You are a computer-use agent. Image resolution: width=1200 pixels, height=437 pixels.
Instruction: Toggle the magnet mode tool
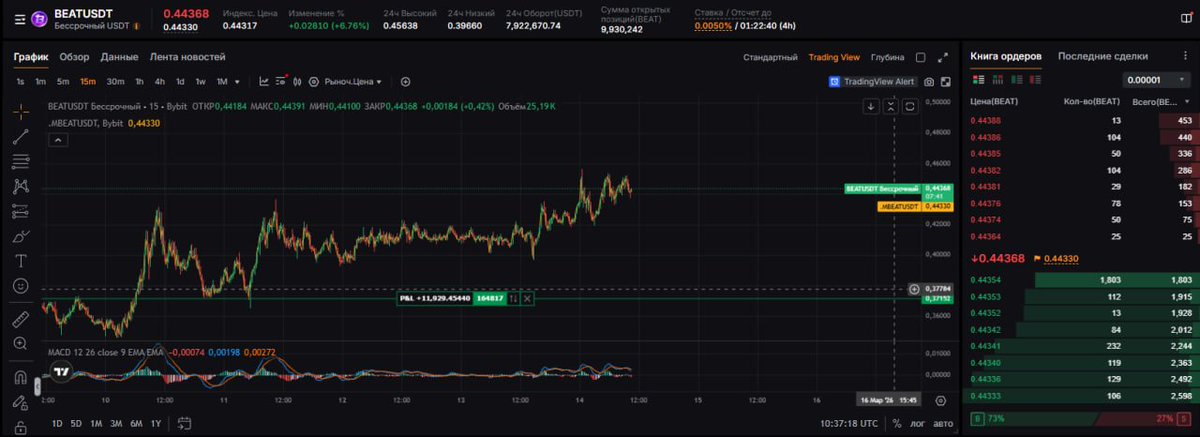point(20,377)
